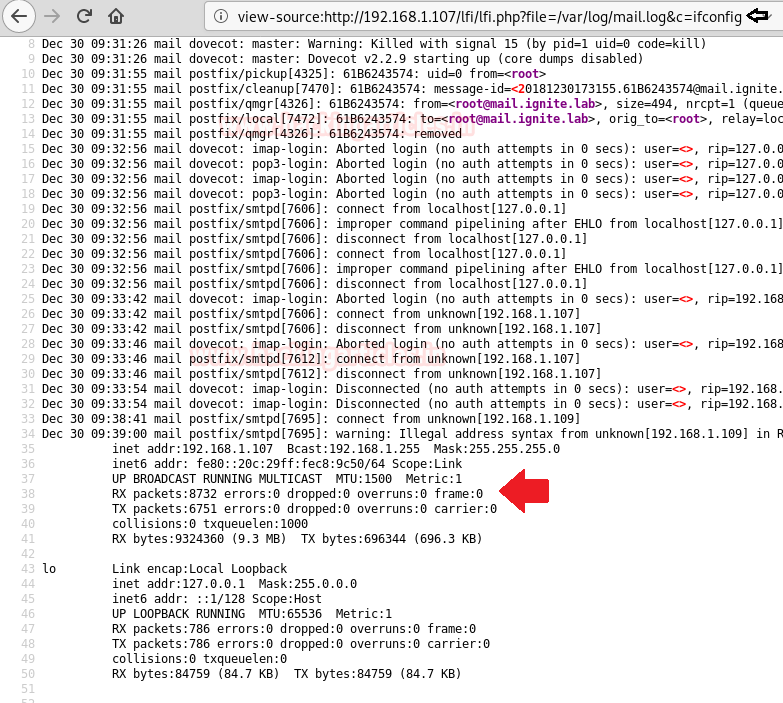Click 'TX packets:786' text on line 48
The height and width of the screenshot is (703, 783).
click(x=161, y=644)
